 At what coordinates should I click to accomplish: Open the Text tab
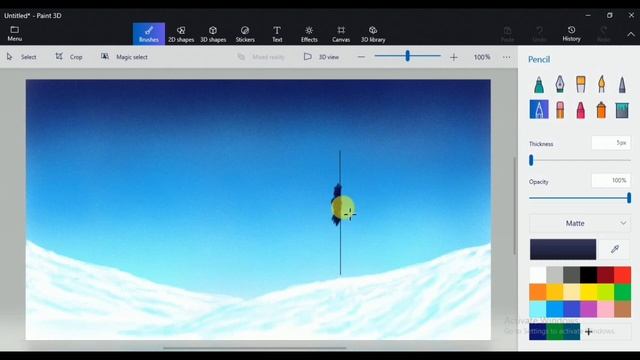(x=277, y=33)
